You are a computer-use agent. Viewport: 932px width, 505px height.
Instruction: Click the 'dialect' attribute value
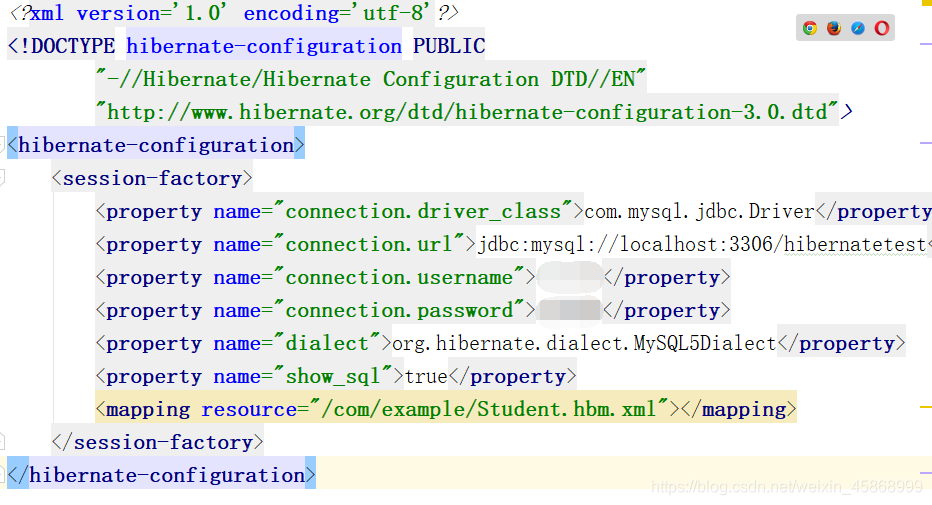coord(327,343)
